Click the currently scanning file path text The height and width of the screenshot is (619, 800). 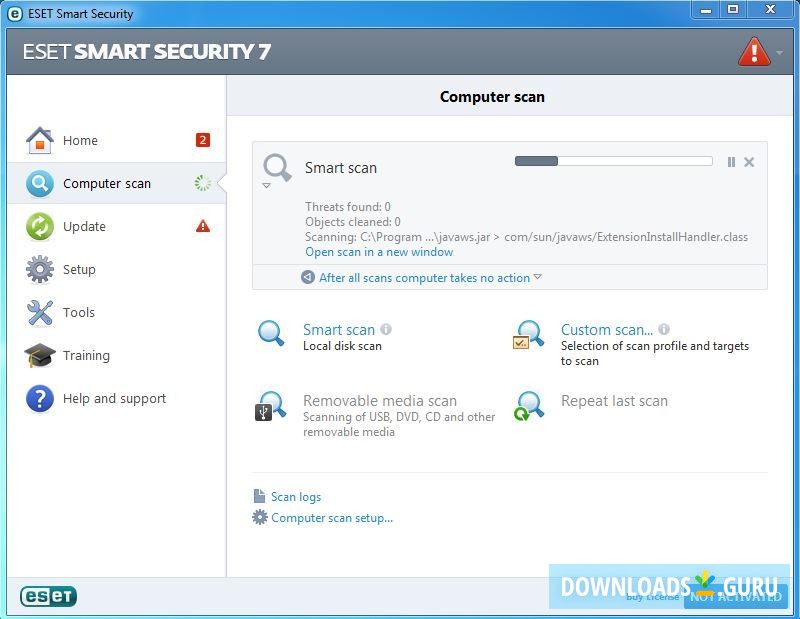point(527,237)
